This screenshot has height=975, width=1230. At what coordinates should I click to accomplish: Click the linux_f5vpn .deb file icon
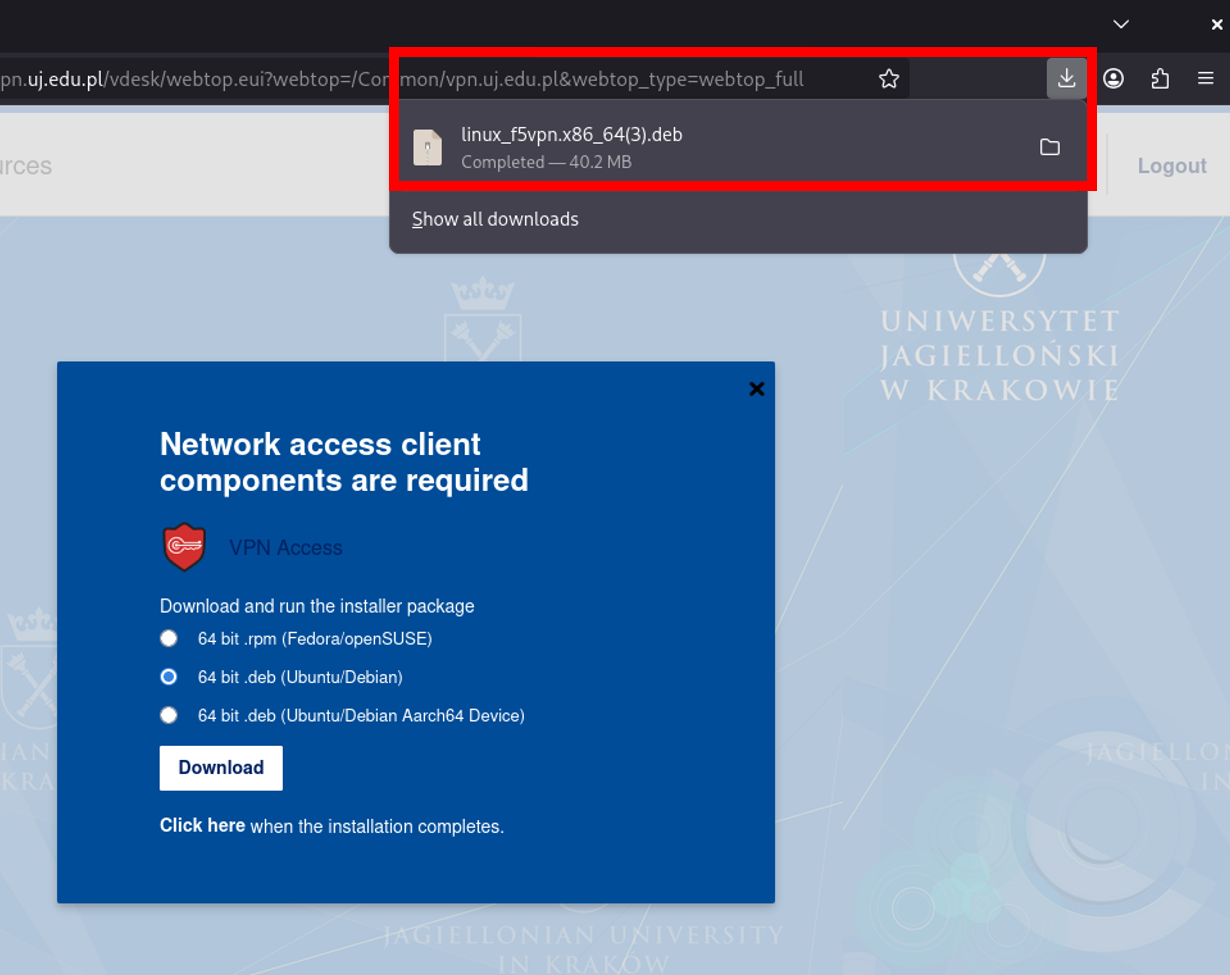click(x=428, y=147)
